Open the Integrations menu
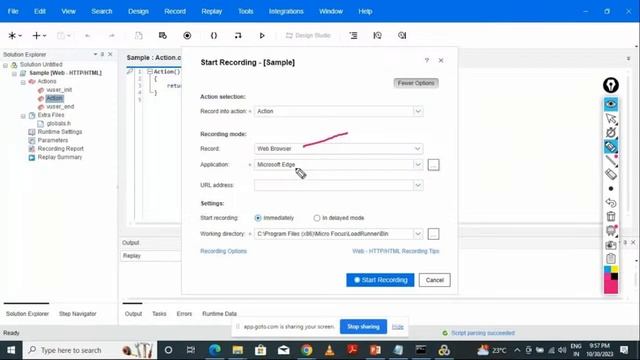Image resolution: width=640 pixels, height=360 pixels. (x=286, y=11)
